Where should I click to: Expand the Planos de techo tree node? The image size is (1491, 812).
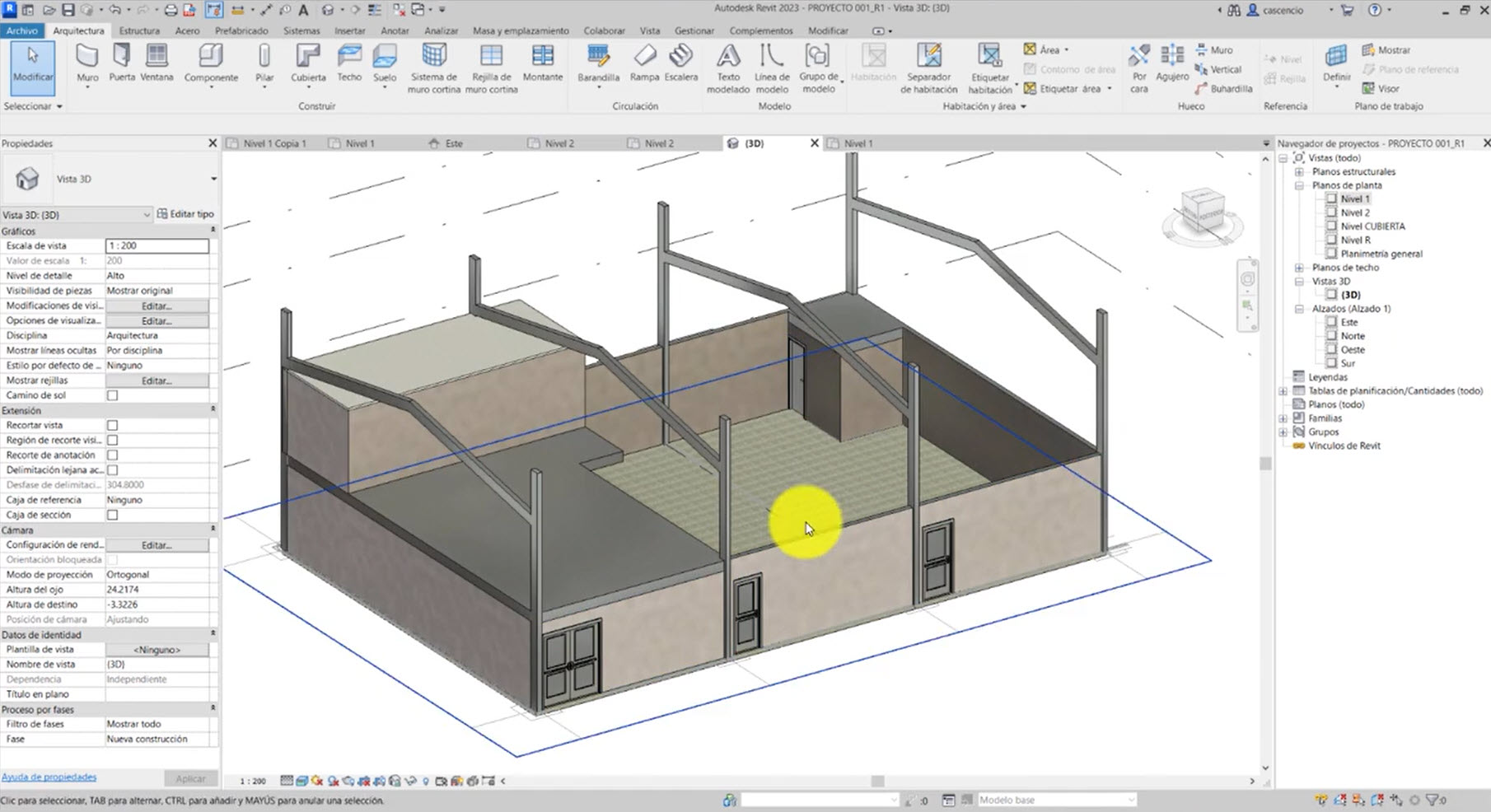click(x=1299, y=268)
